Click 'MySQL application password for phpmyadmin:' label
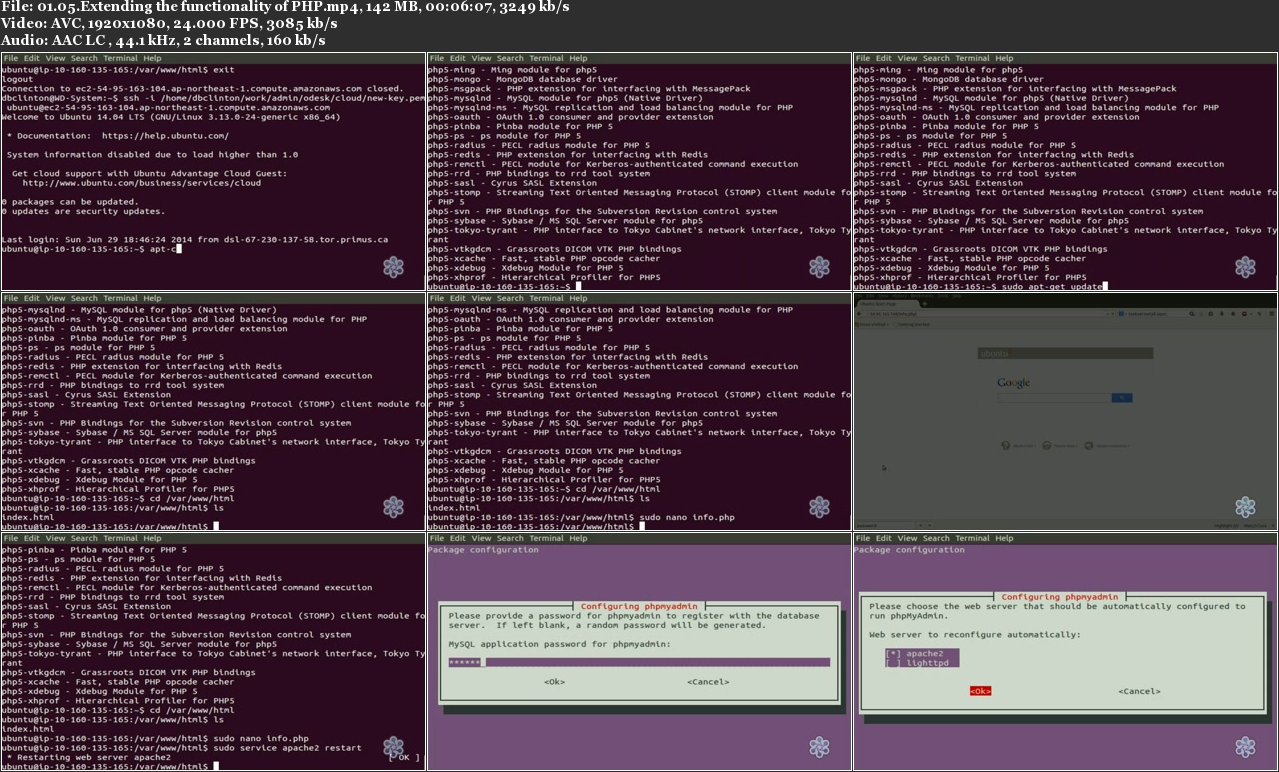The height and width of the screenshot is (772, 1279). coord(560,644)
